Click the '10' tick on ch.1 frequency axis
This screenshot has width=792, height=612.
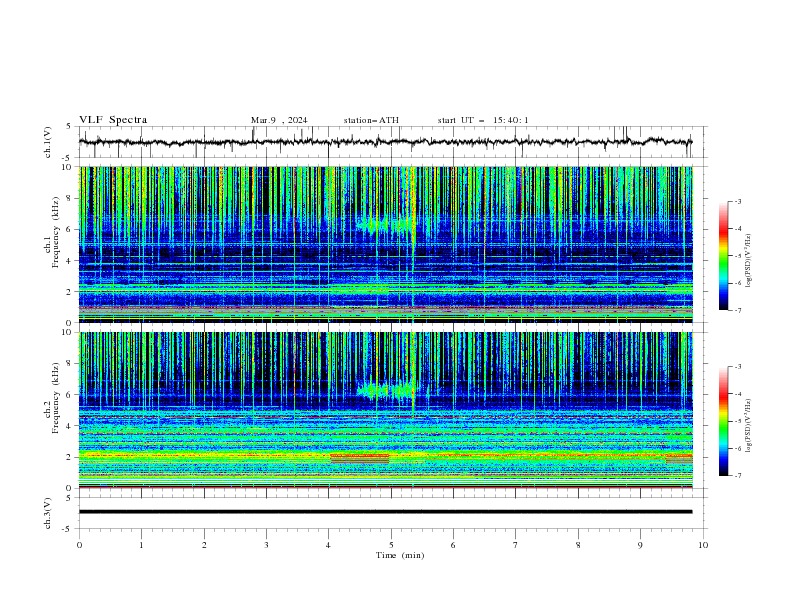click(69, 167)
